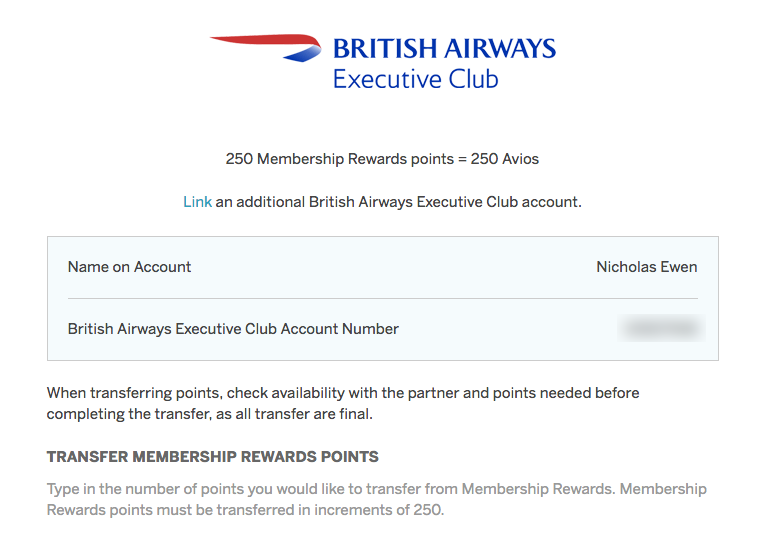772x549 pixels.
Task: Click the 'When transferring points' warning line
Action: (x=140, y=393)
